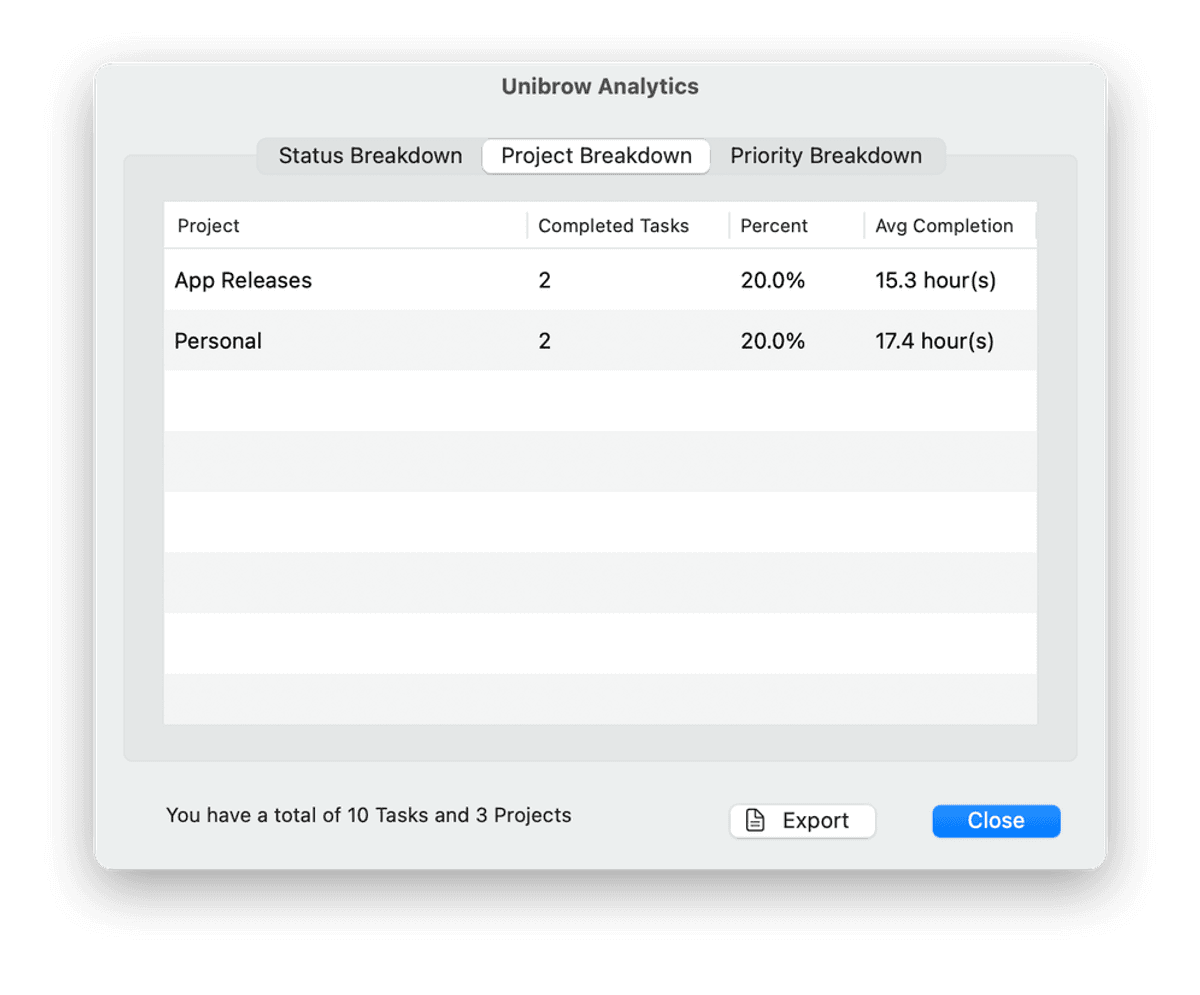Select the Personal project row
The width and height of the screenshot is (1200, 995).
[x=218, y=341]
